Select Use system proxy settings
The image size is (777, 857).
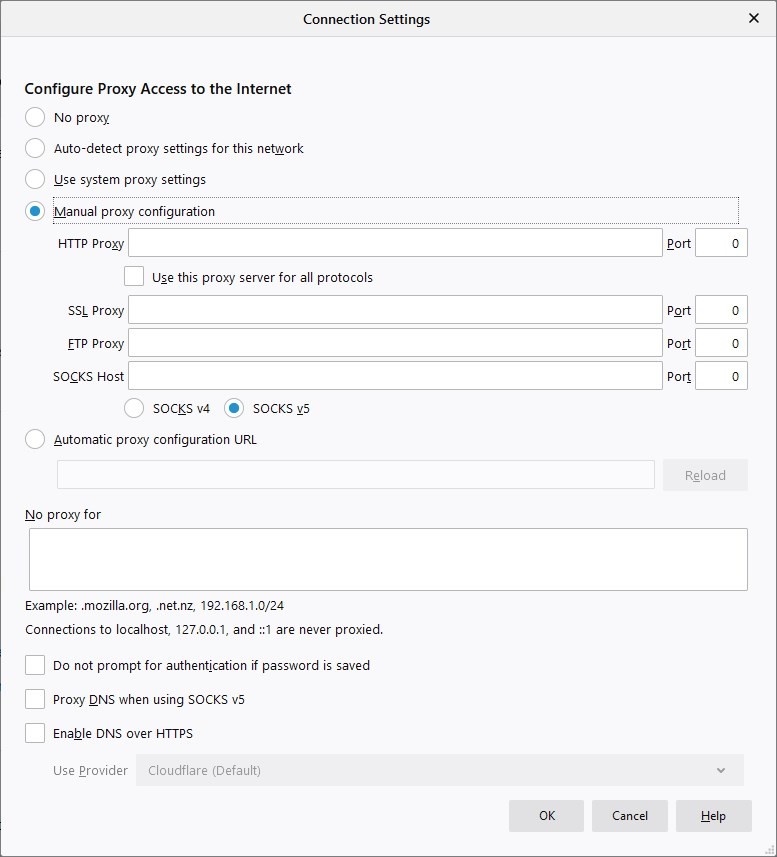35,179
